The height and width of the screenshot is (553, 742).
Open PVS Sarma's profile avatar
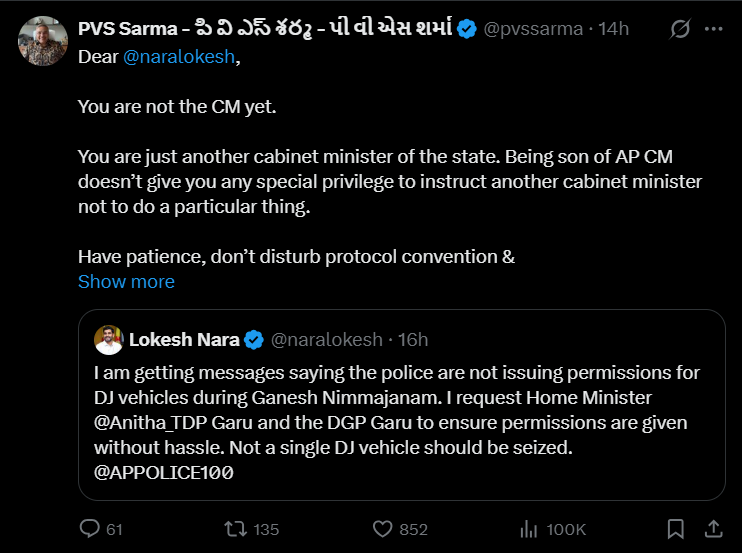tap(43, 41)
